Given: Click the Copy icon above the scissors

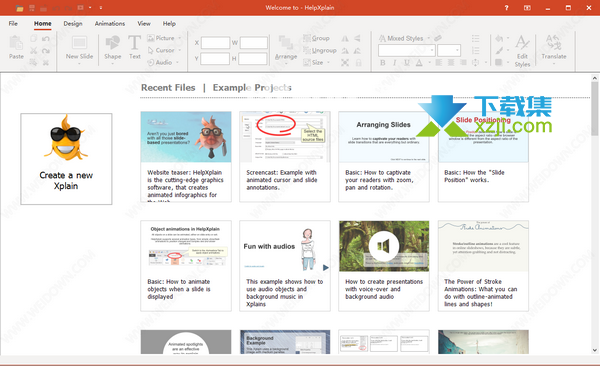Looking at the screenshot, I should point(34,38).
